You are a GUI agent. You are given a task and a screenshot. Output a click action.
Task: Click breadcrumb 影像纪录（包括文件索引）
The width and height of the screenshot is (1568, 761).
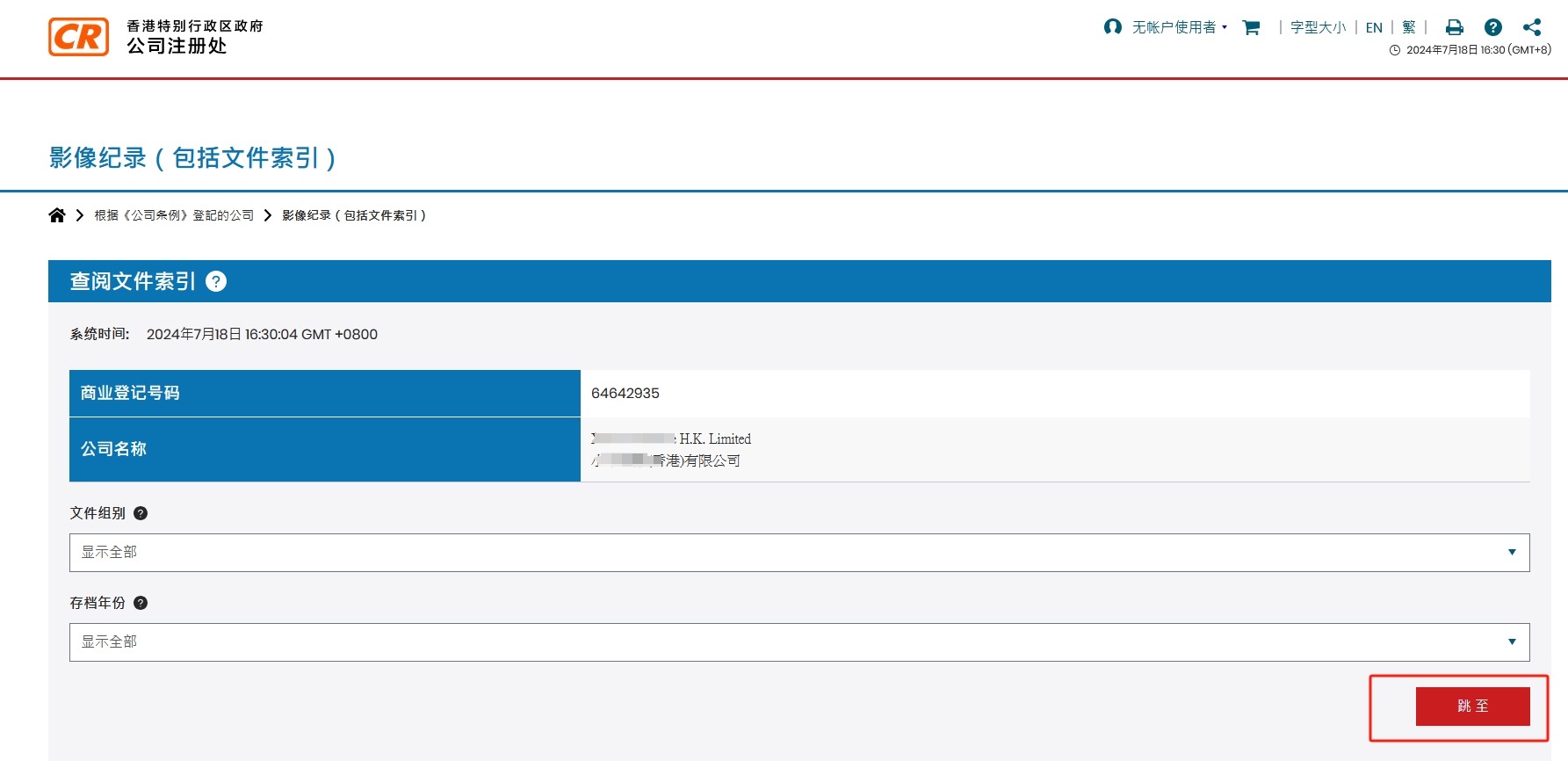point(354,215)
